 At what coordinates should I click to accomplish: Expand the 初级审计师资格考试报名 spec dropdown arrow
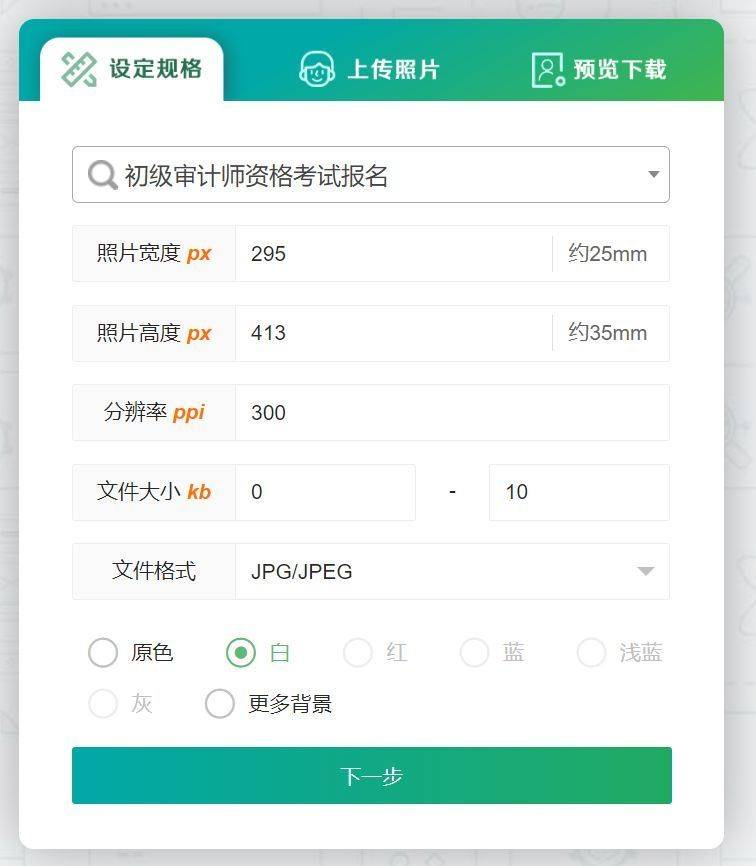coord(653,175)
